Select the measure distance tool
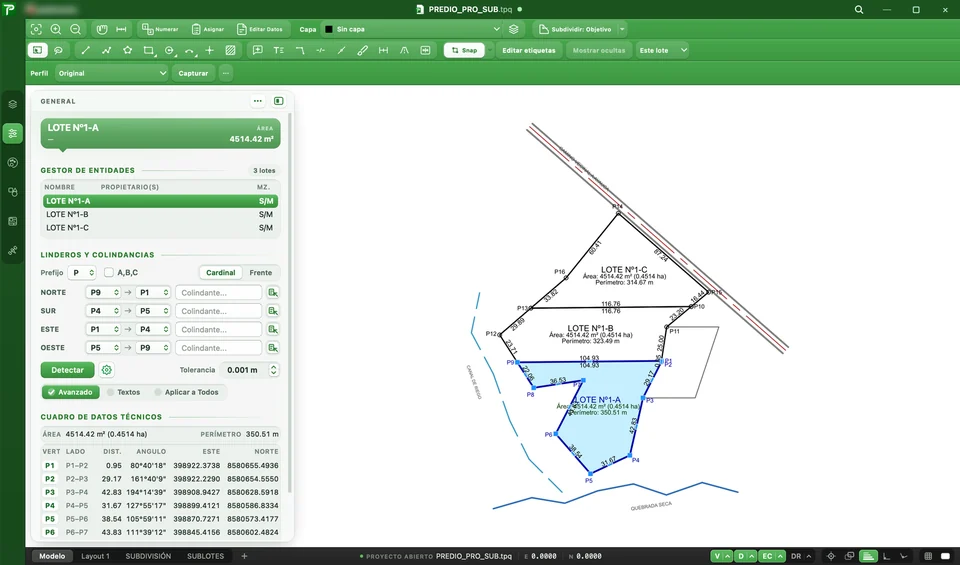 121,29
